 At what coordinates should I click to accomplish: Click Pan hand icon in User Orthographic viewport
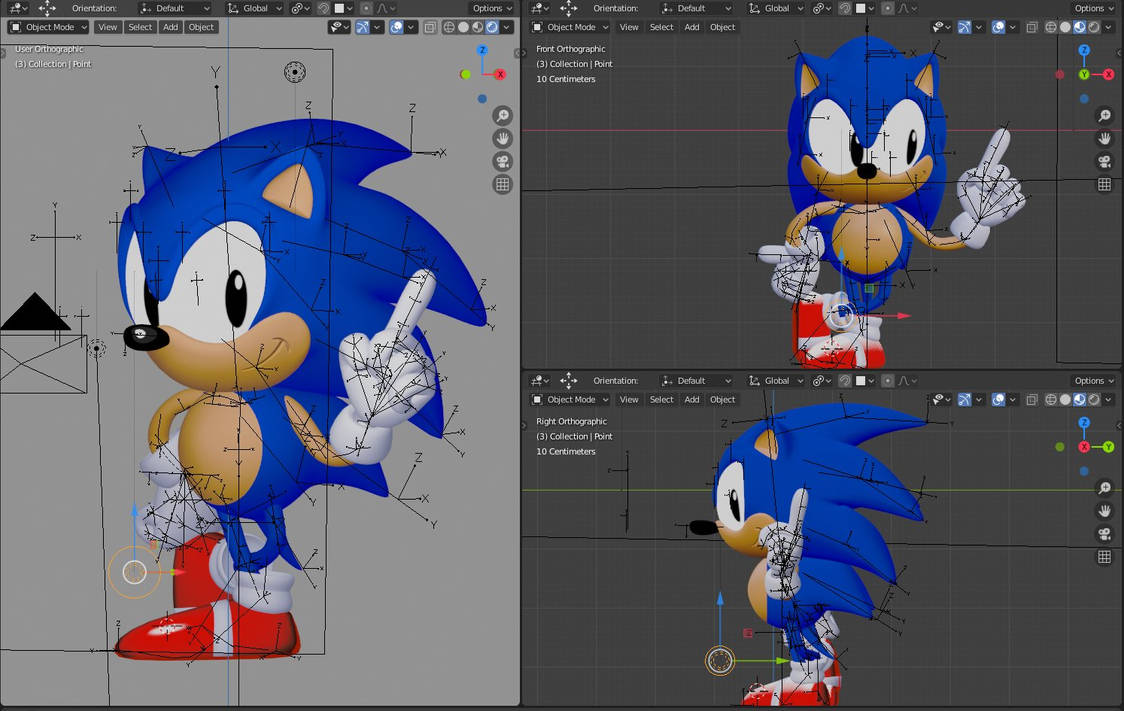pyautogui.click(x=503, y=138)
